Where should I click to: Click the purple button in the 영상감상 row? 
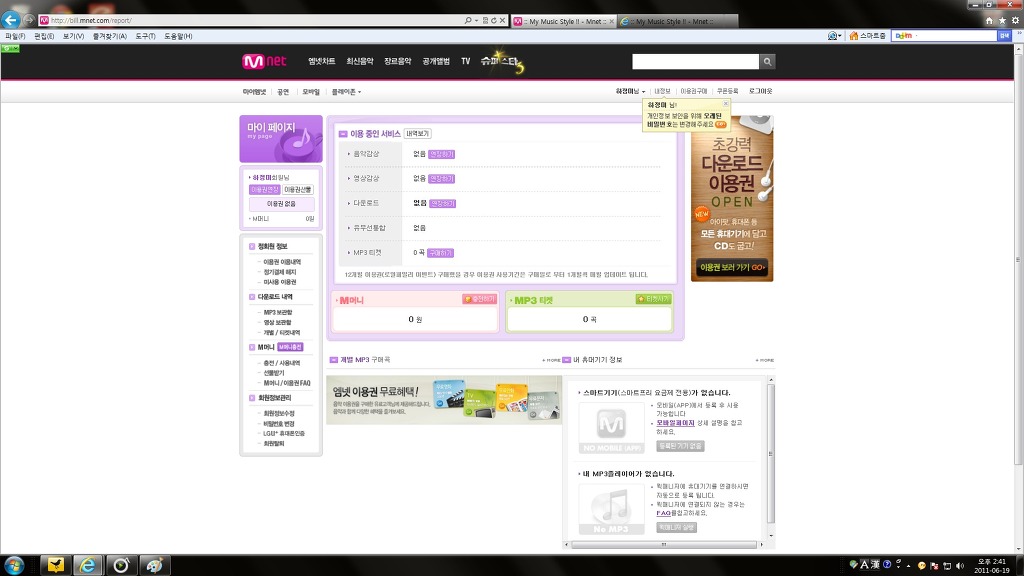coord(441,179)
